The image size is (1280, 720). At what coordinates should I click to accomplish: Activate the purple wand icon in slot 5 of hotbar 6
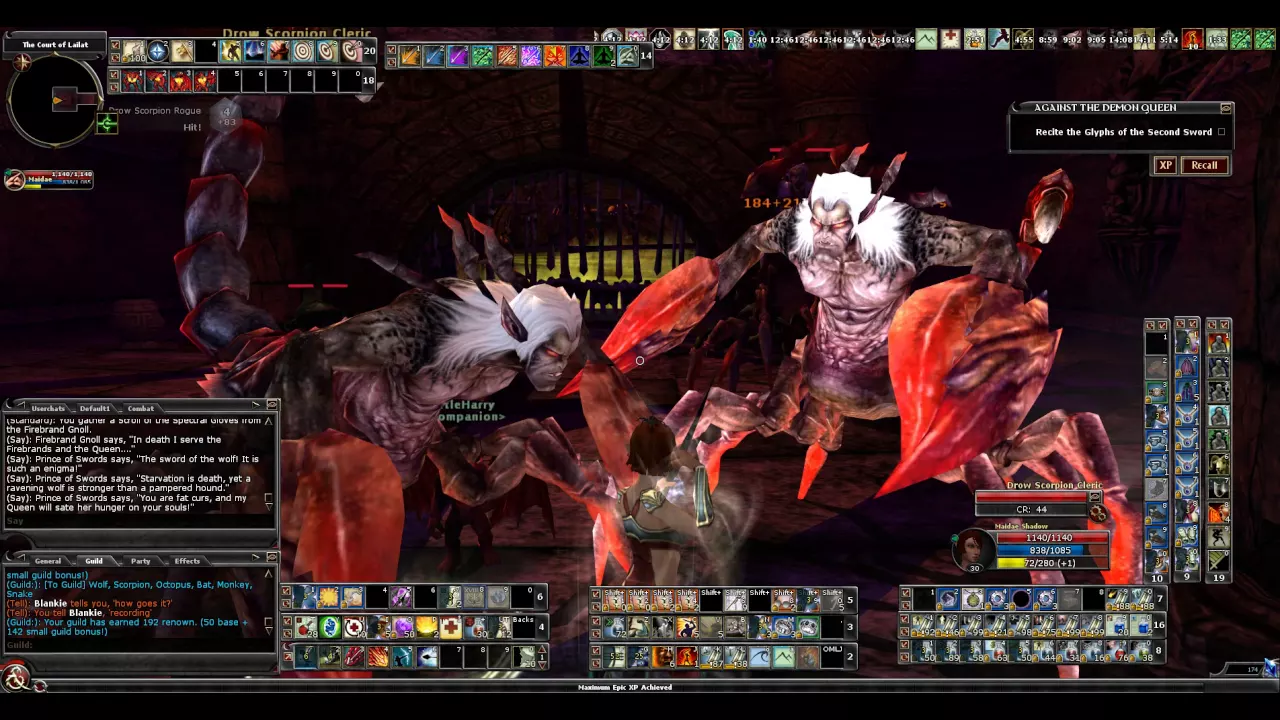[401, 596]
